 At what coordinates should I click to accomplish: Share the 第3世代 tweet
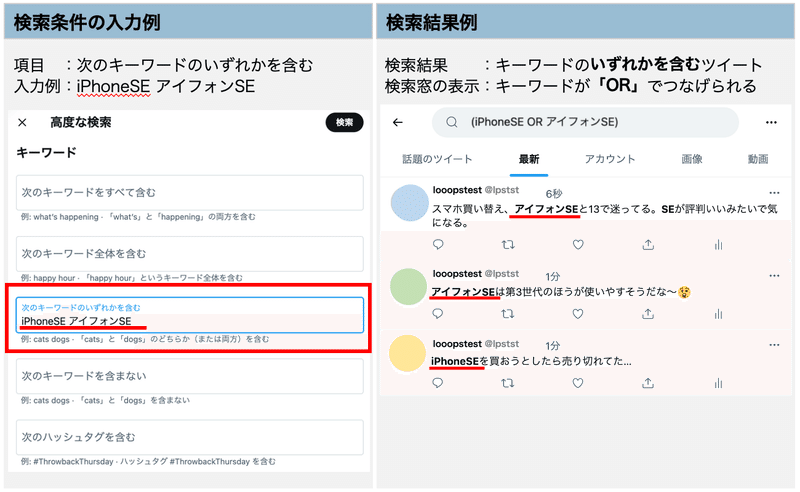click(x=648, y=313)
